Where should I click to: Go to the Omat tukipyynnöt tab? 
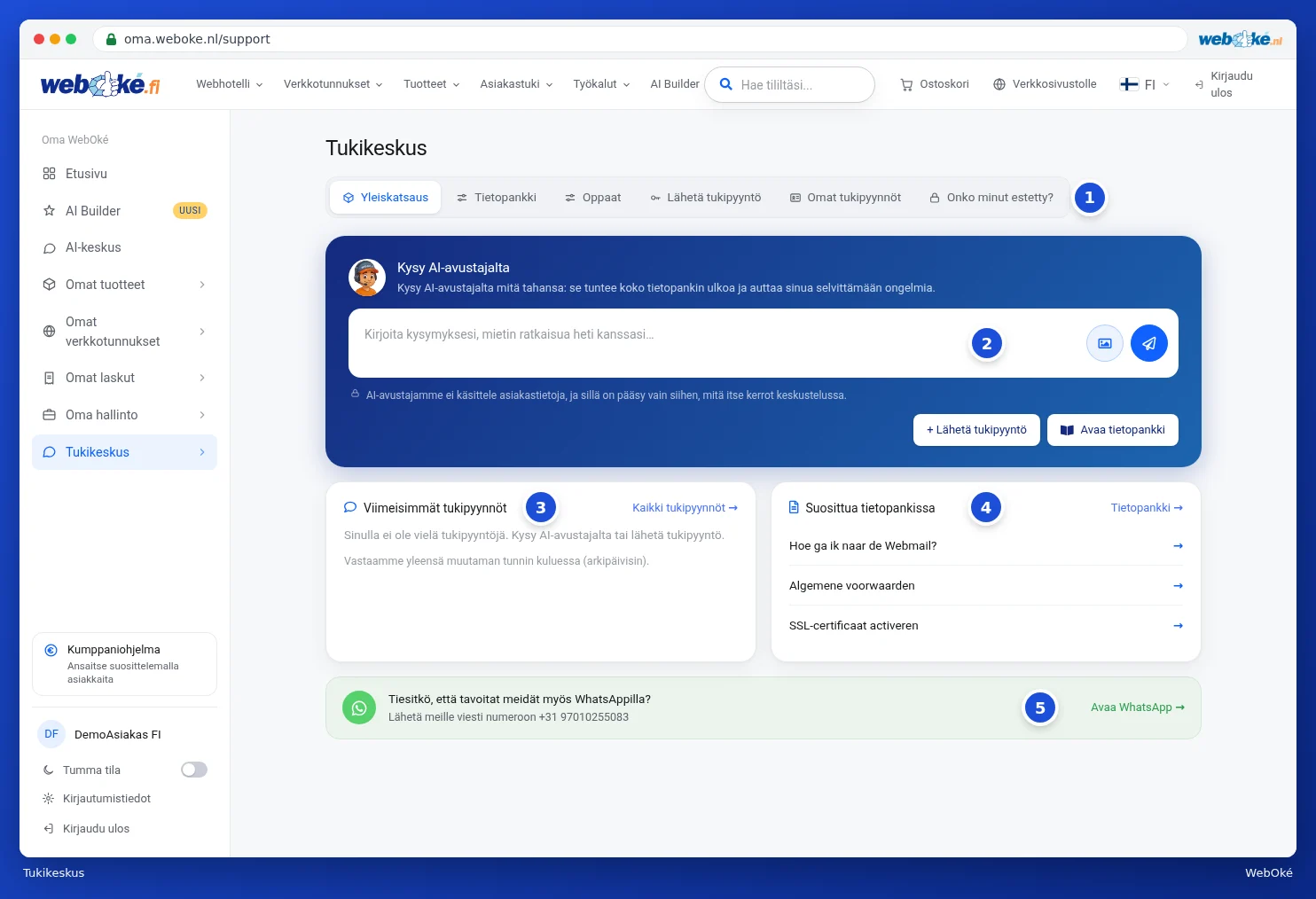846,198
